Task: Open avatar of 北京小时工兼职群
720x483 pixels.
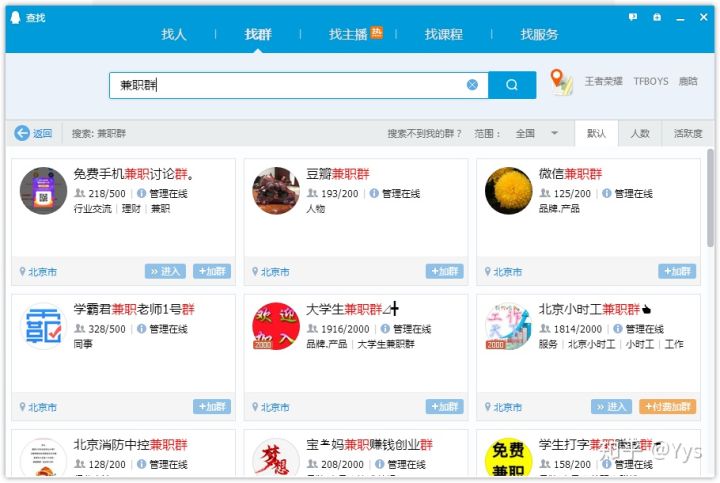Action: click(x=508, y=326)
